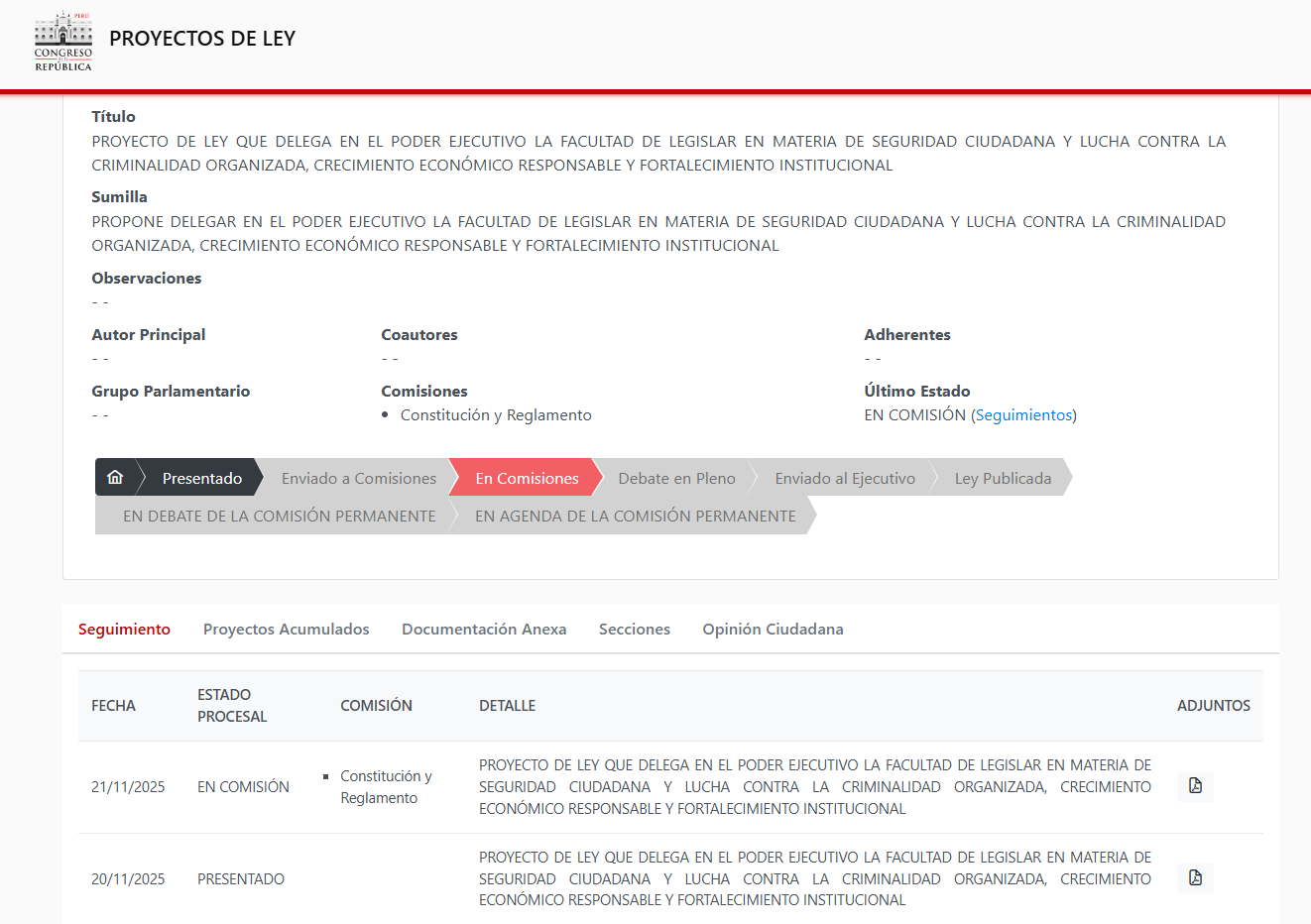Click the project detail text in the 21/11/2025 row
Viewport: 1311px width, 924px height.
pos(813,786)
